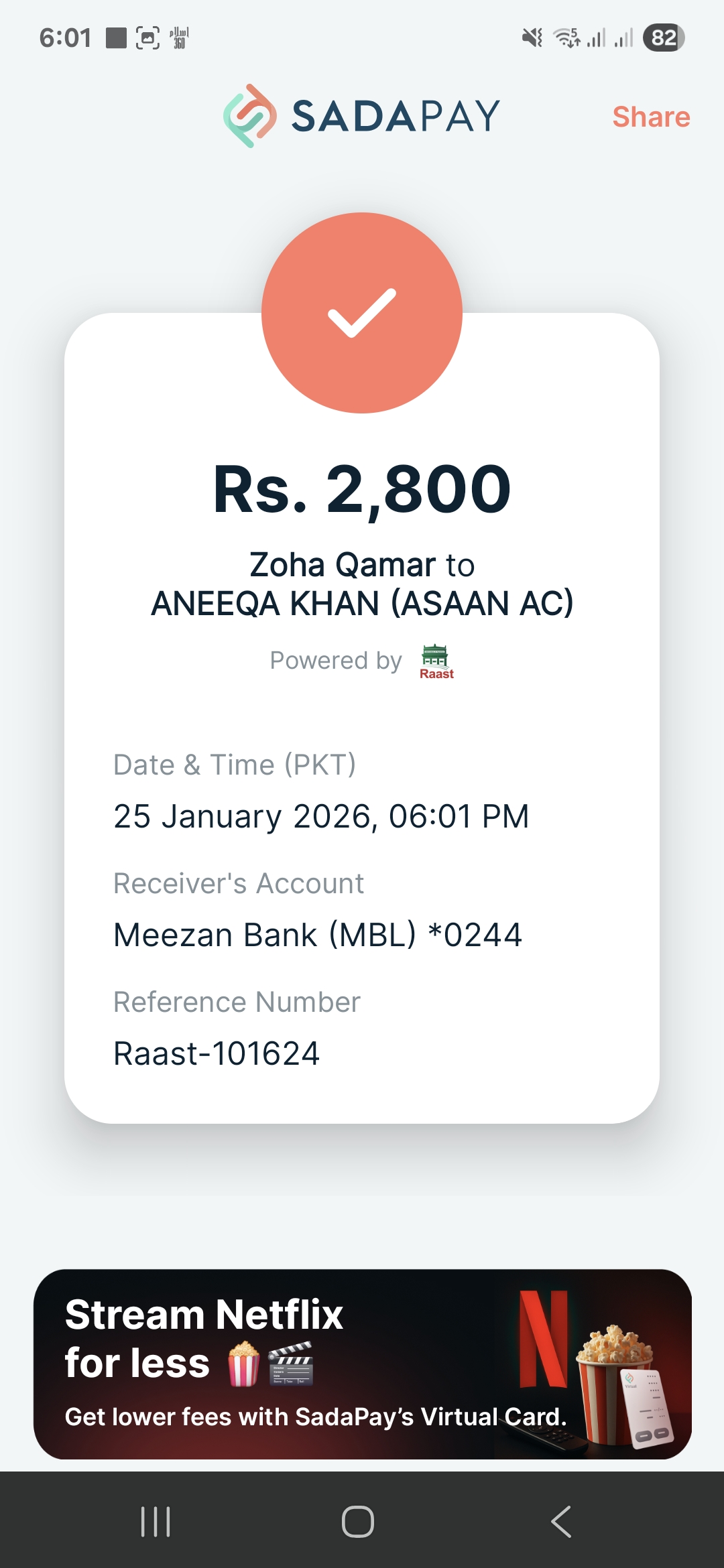Screen dimensions: 724x1568
Task: Tap the Netflix N logo
Action: tap(543, 1339)
